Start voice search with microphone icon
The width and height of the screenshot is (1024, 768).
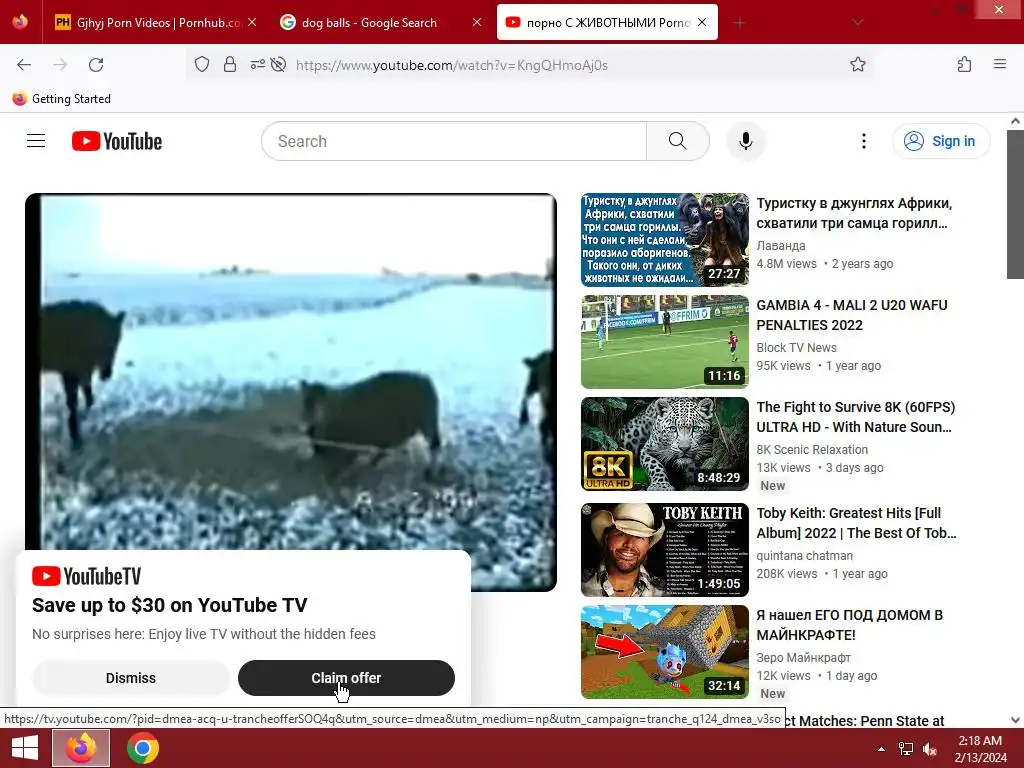click(x=745, y=141)
